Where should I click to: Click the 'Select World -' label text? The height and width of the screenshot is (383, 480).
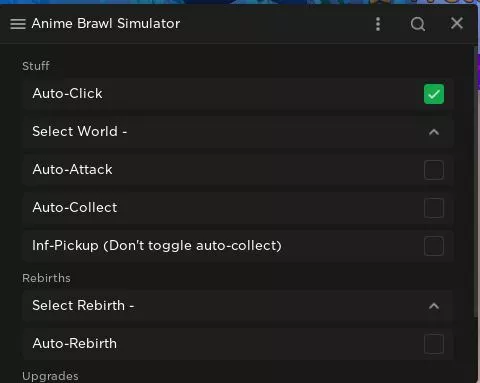tap(80, 131)
